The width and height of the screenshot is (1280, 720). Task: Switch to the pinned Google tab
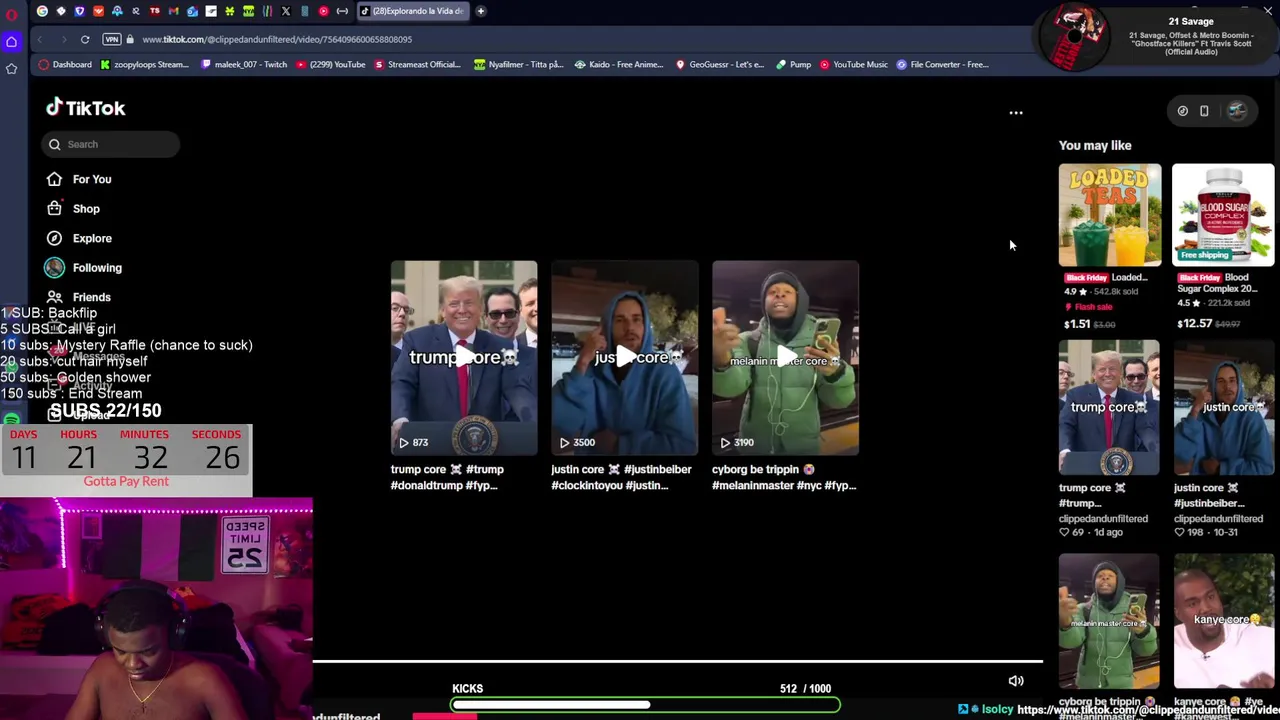tap(42, 11)
